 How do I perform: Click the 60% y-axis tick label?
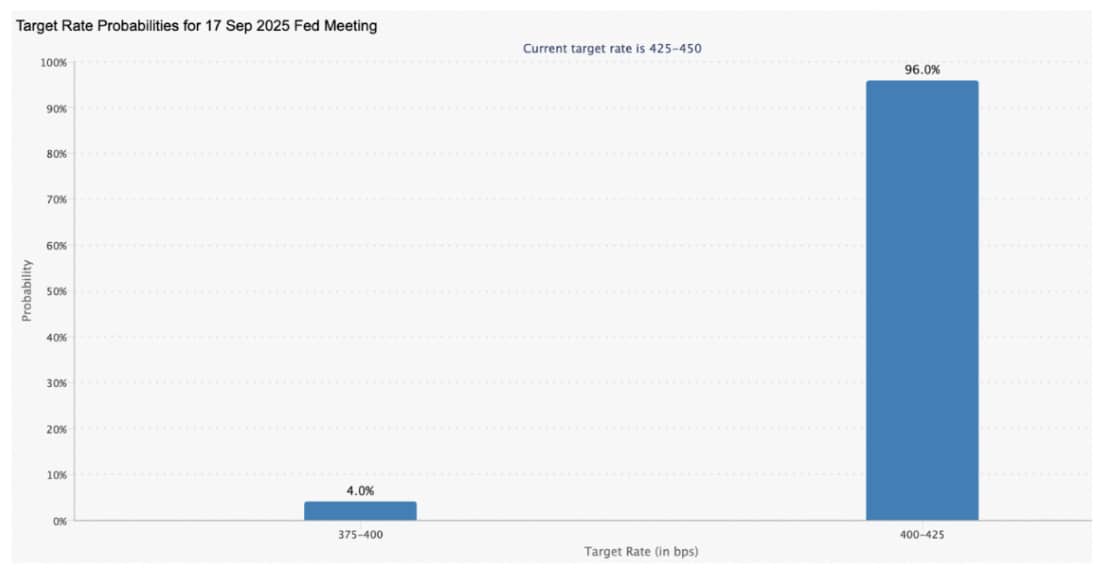55,246
